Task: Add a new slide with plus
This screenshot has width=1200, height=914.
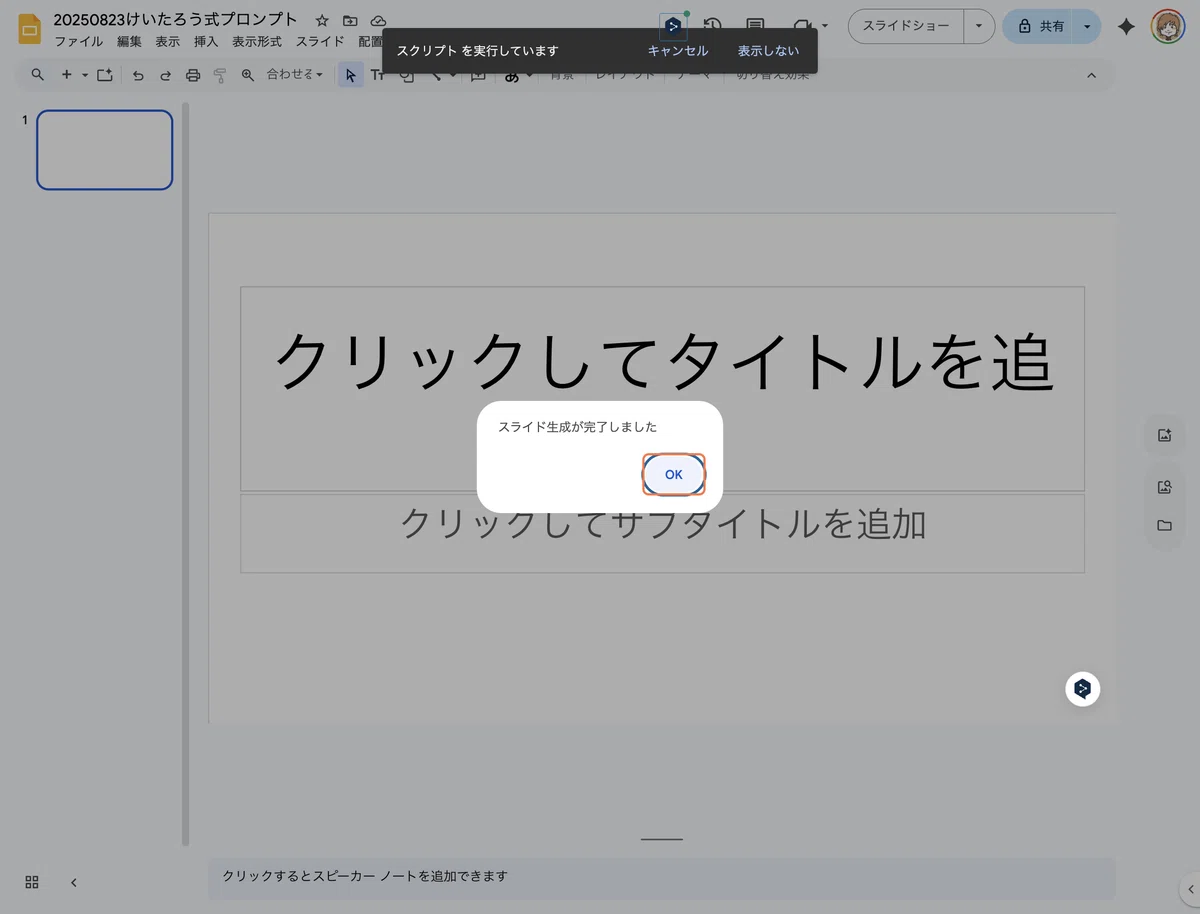Action: (x=67, y=75)
